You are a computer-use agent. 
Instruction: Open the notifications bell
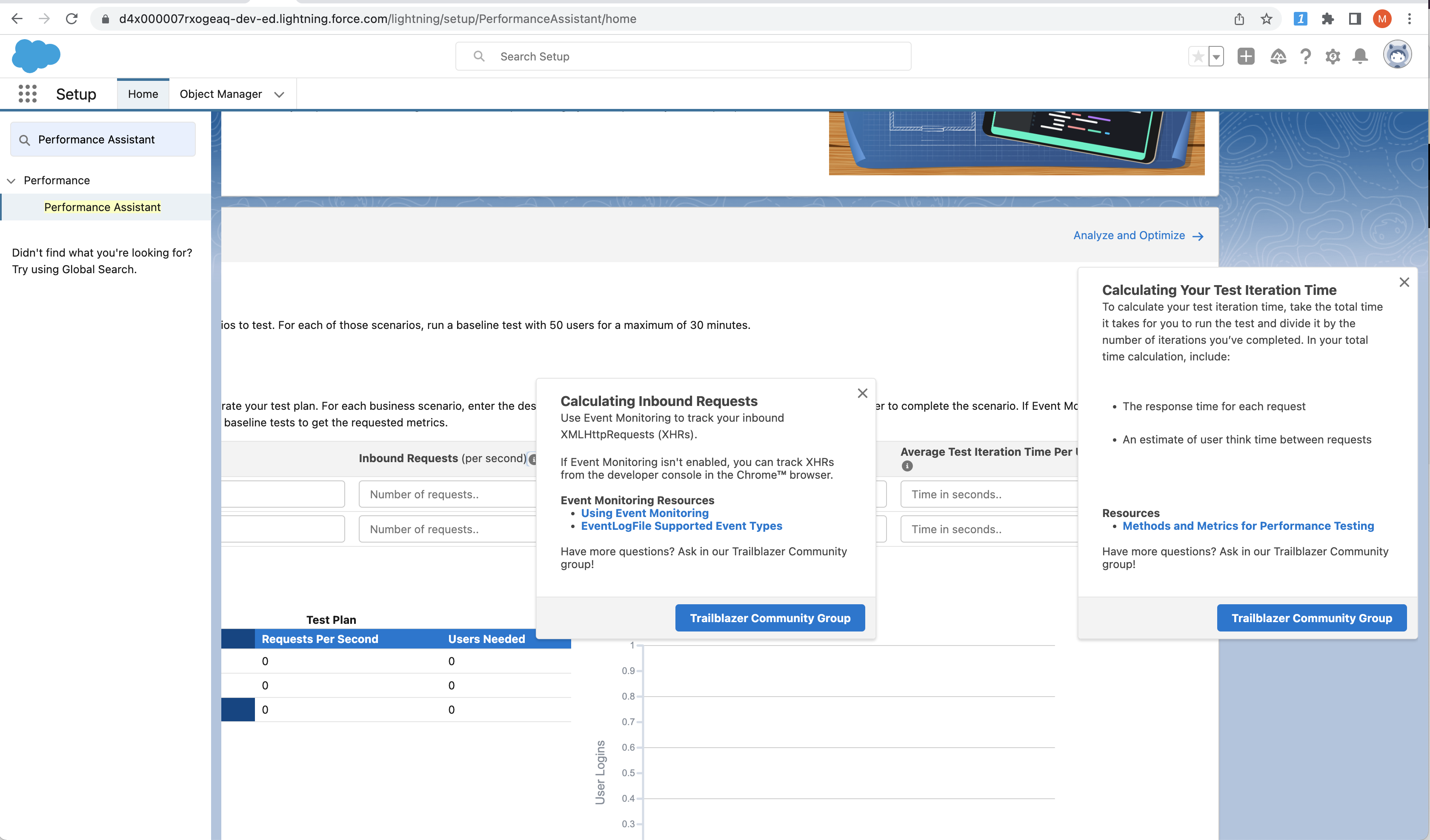pos(1360,56)
